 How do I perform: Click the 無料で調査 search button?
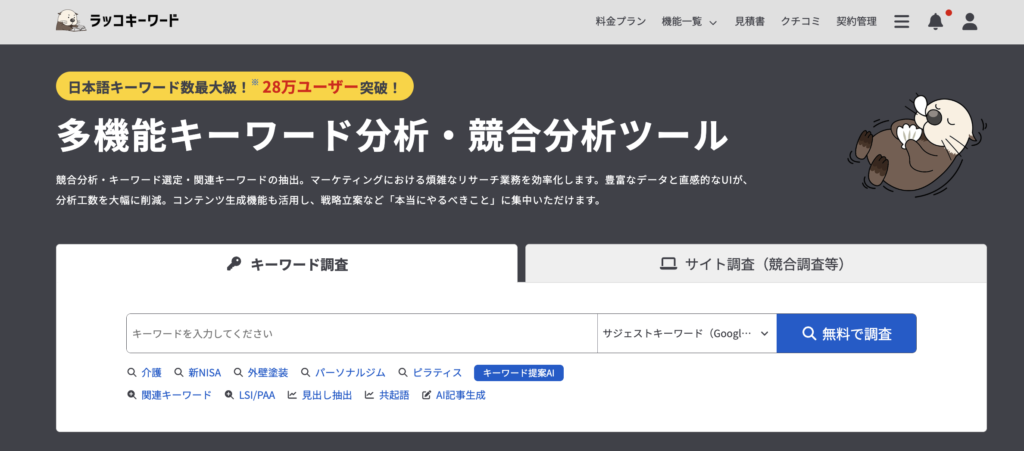846,333
